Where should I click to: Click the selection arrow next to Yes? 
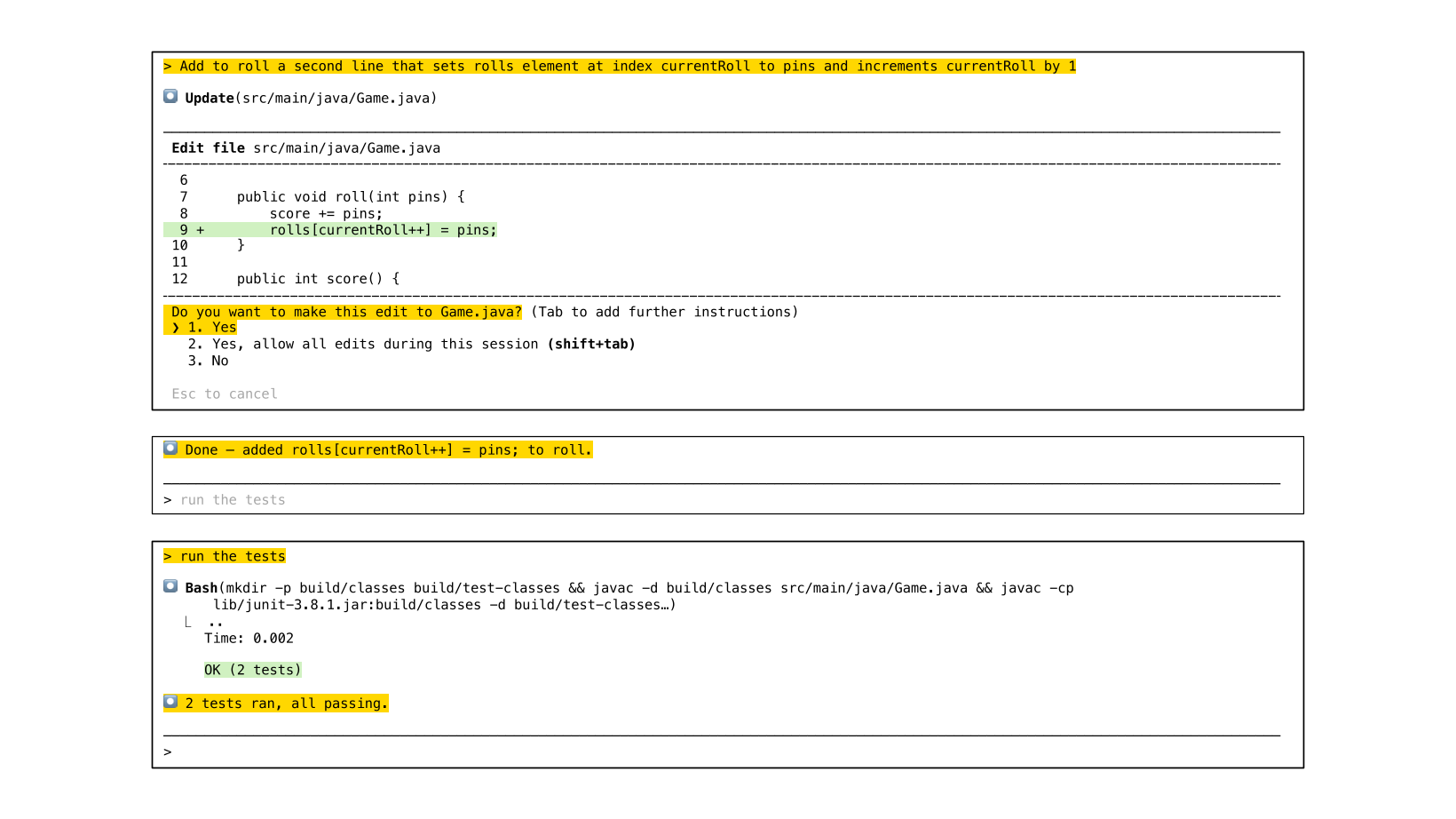point(176,328)
